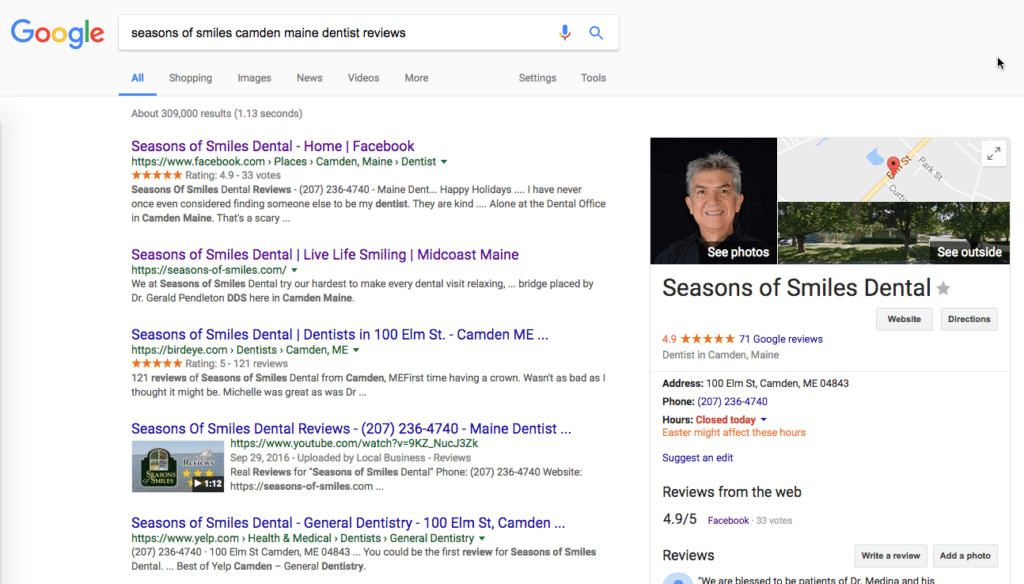The image size is (1024, 584).
Task: Click Suggest an edit link
Action: [697, 458]
